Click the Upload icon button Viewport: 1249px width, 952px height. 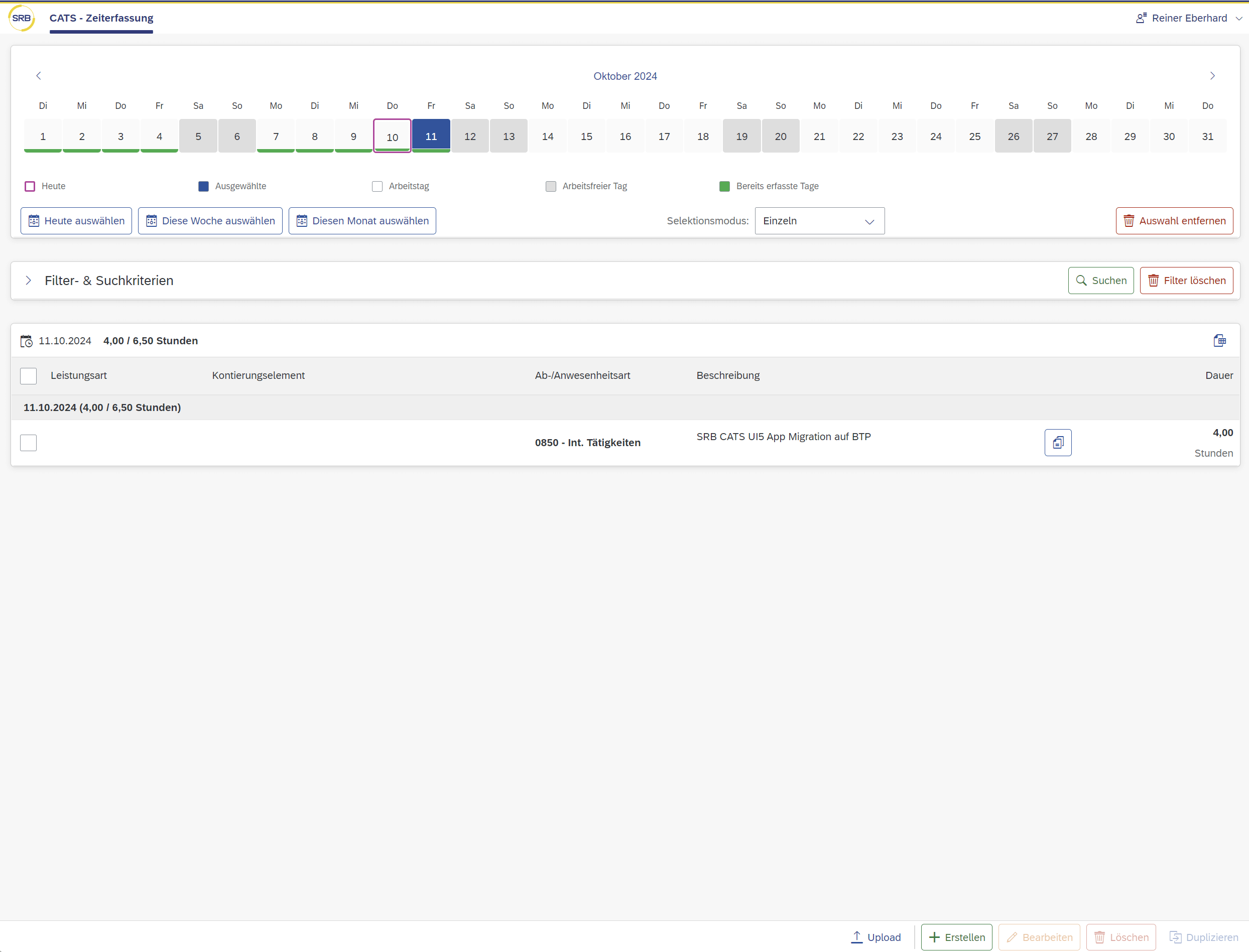(876, 937)
